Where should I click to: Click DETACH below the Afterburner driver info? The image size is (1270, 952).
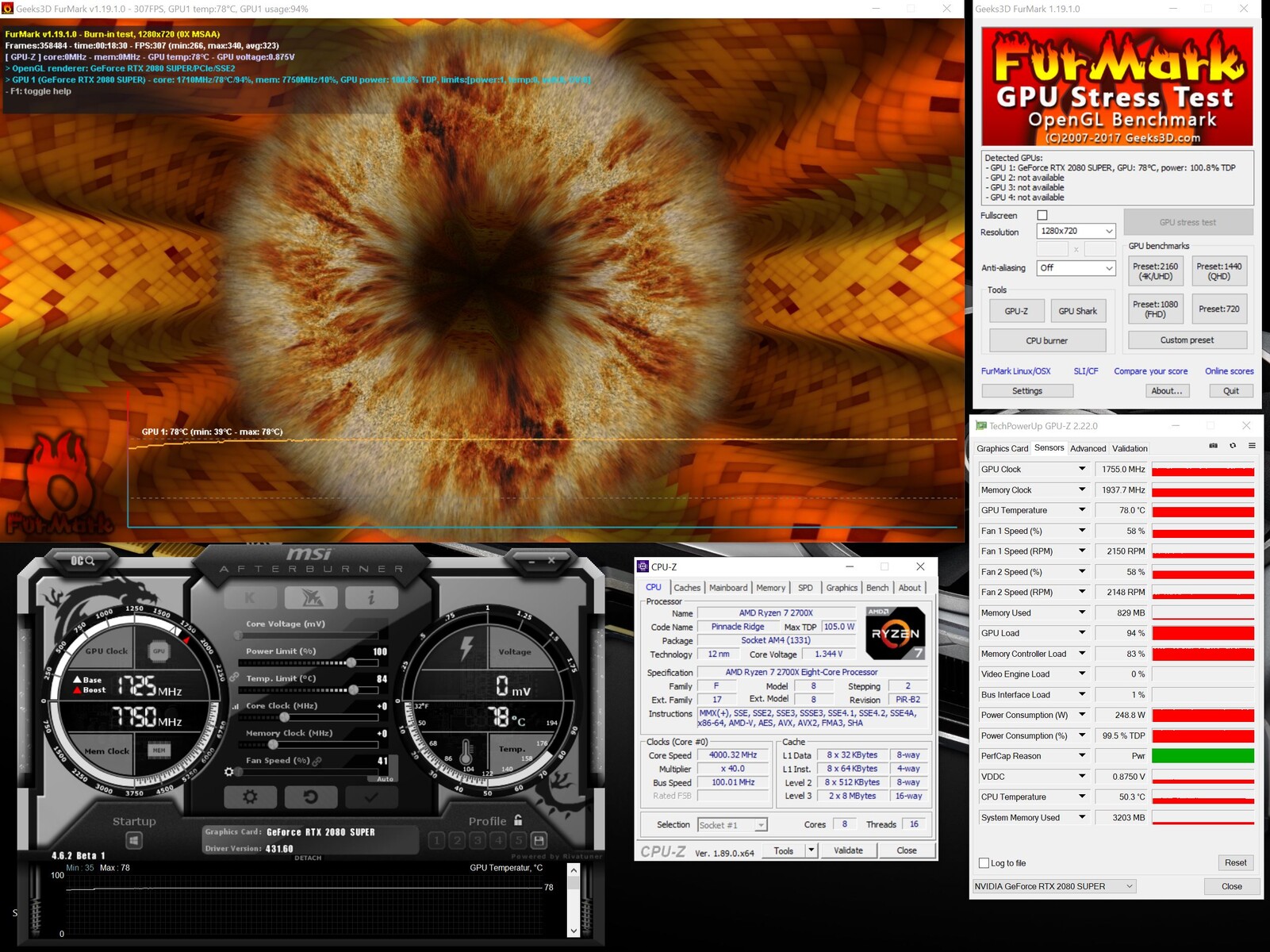click(x=308, y=858)
